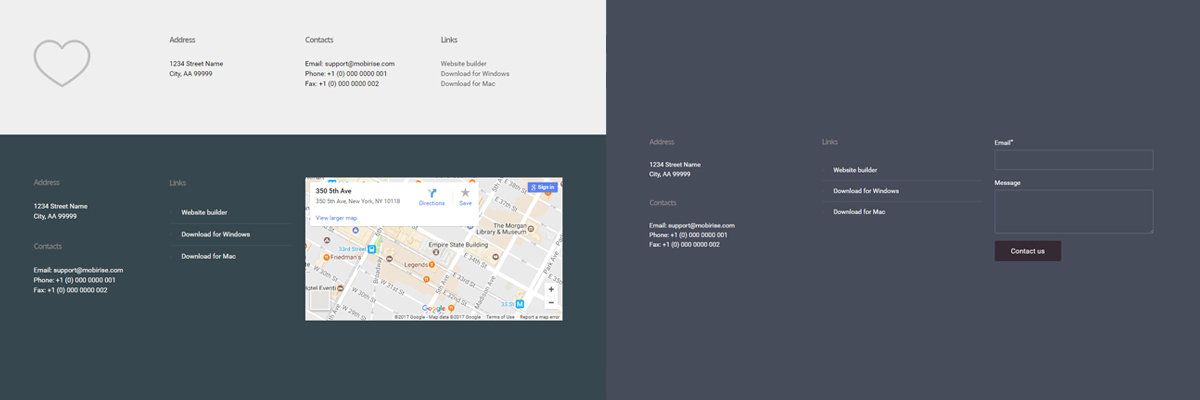
Task: Click the Directions icon on the map card
Action: click(x=431, y=193)
